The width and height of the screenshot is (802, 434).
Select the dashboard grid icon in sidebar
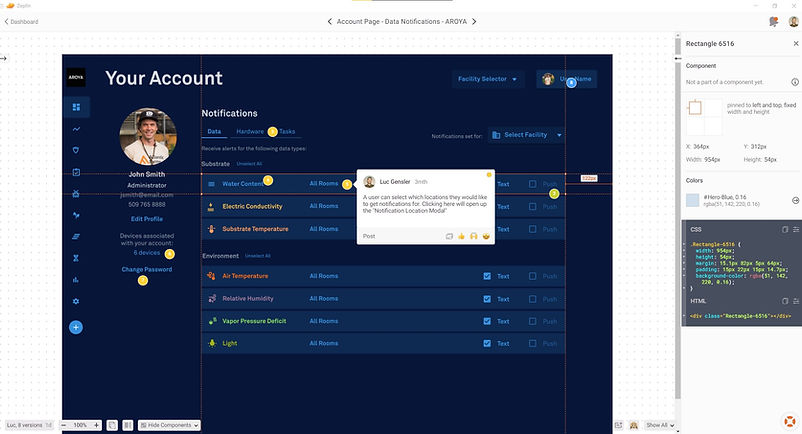[x=76, y=107]
